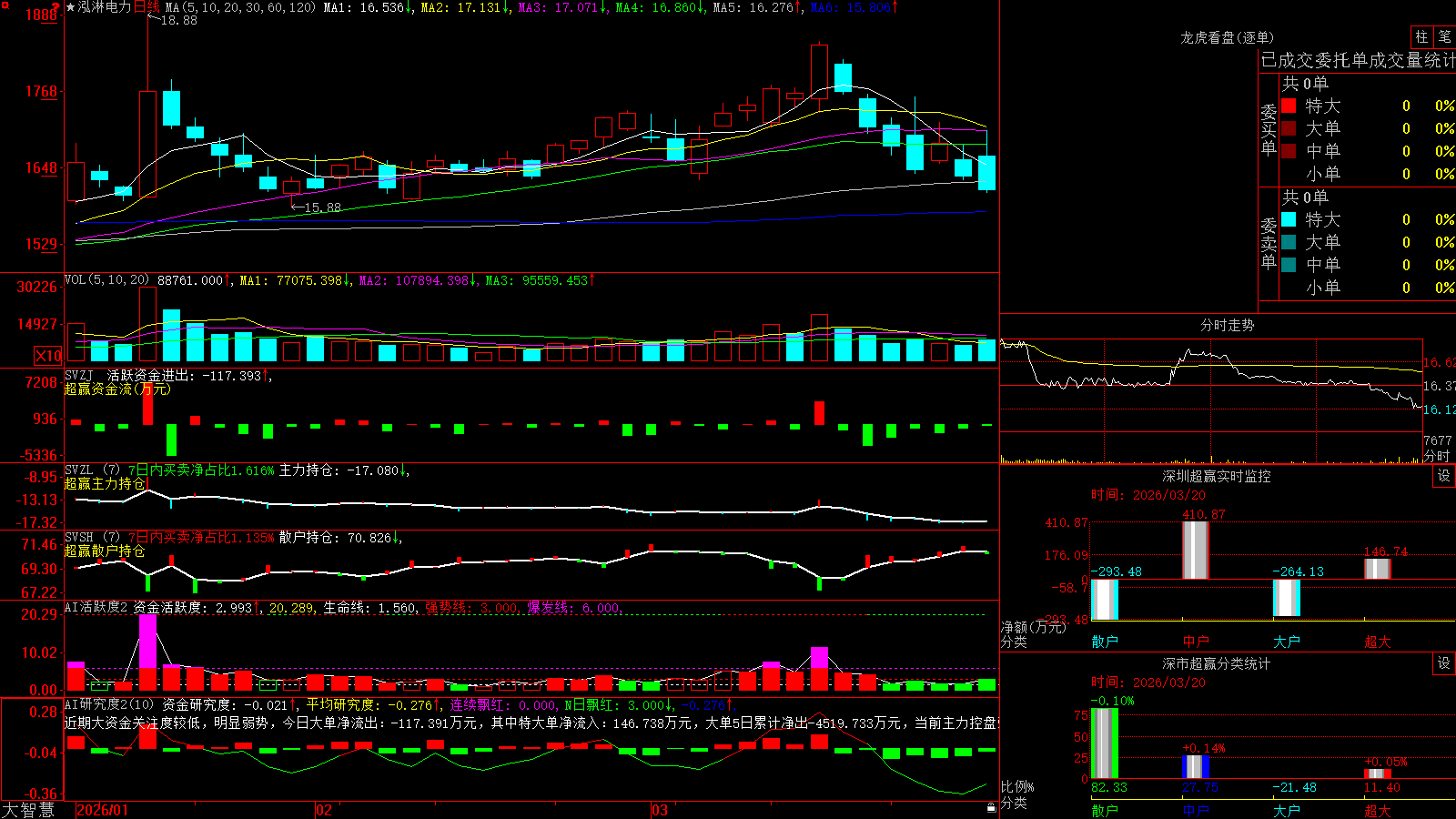The width and height of the screenshot is (1456, 819).
Task: Click the 强势线: 3.000 label
Action: point(472,607)
